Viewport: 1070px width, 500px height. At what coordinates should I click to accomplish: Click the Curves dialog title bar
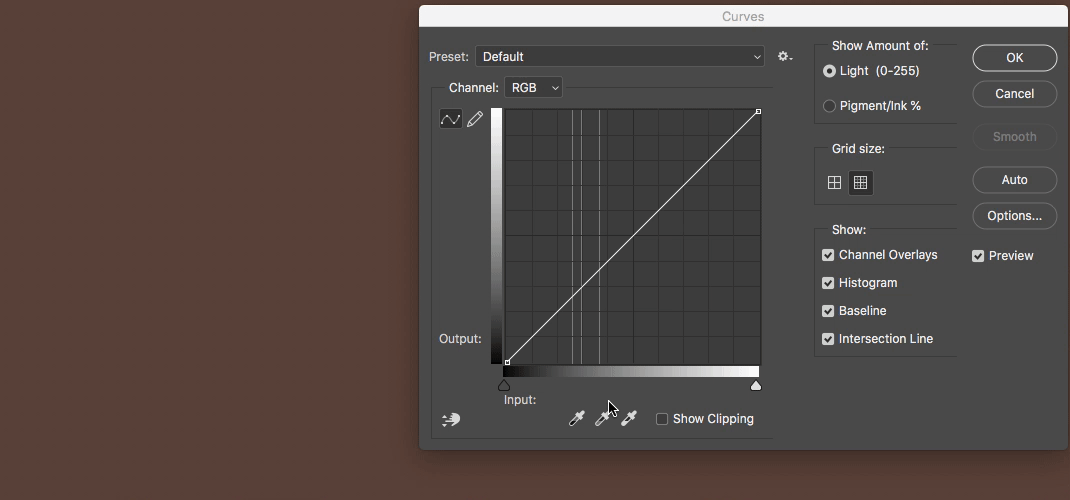pos(743,16)
